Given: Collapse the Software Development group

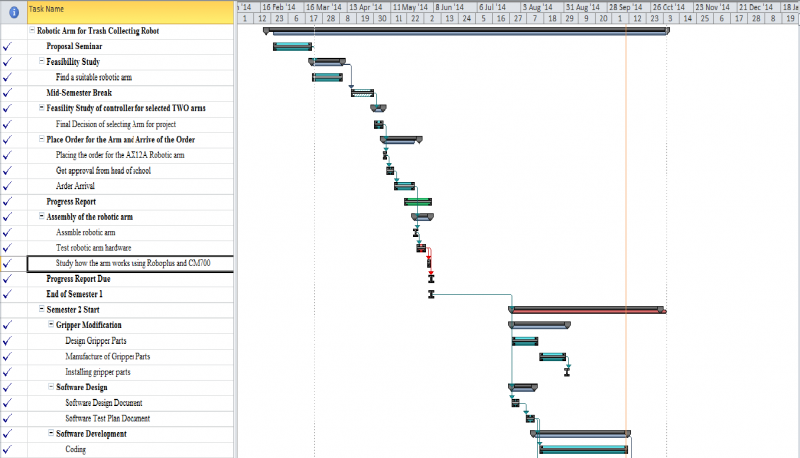Looking at the screenshot, I should pos(51,434).
